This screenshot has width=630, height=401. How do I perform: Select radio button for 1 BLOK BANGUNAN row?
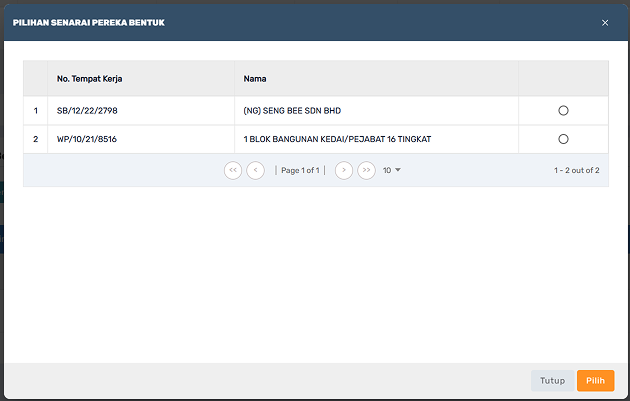pyautogui.click(x=563, y=139)
